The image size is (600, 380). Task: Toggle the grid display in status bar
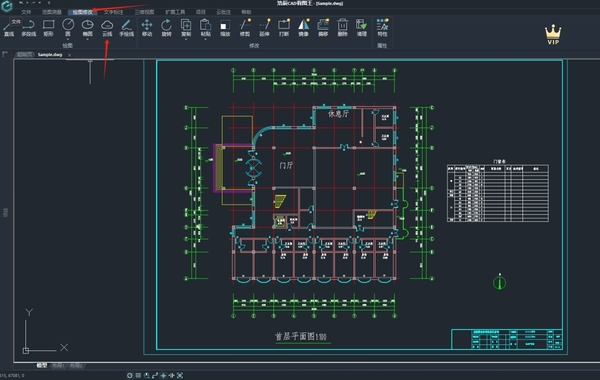pyautogui.click(x=138, y=375)
